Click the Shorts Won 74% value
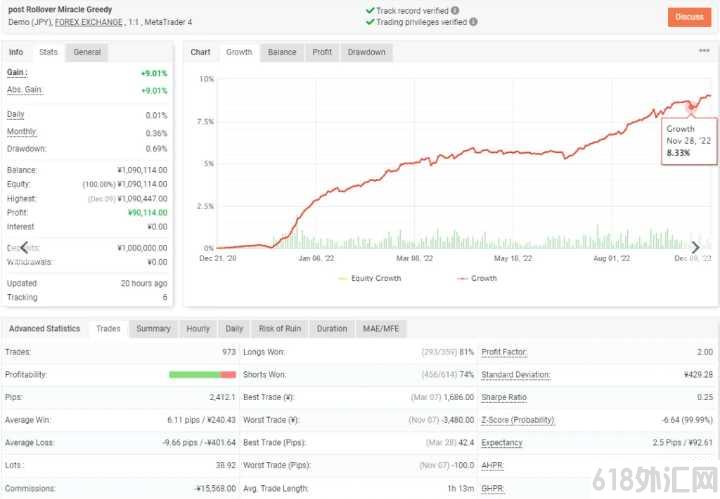The width and height of the screenshot is (720, 499). pos(466,375)
